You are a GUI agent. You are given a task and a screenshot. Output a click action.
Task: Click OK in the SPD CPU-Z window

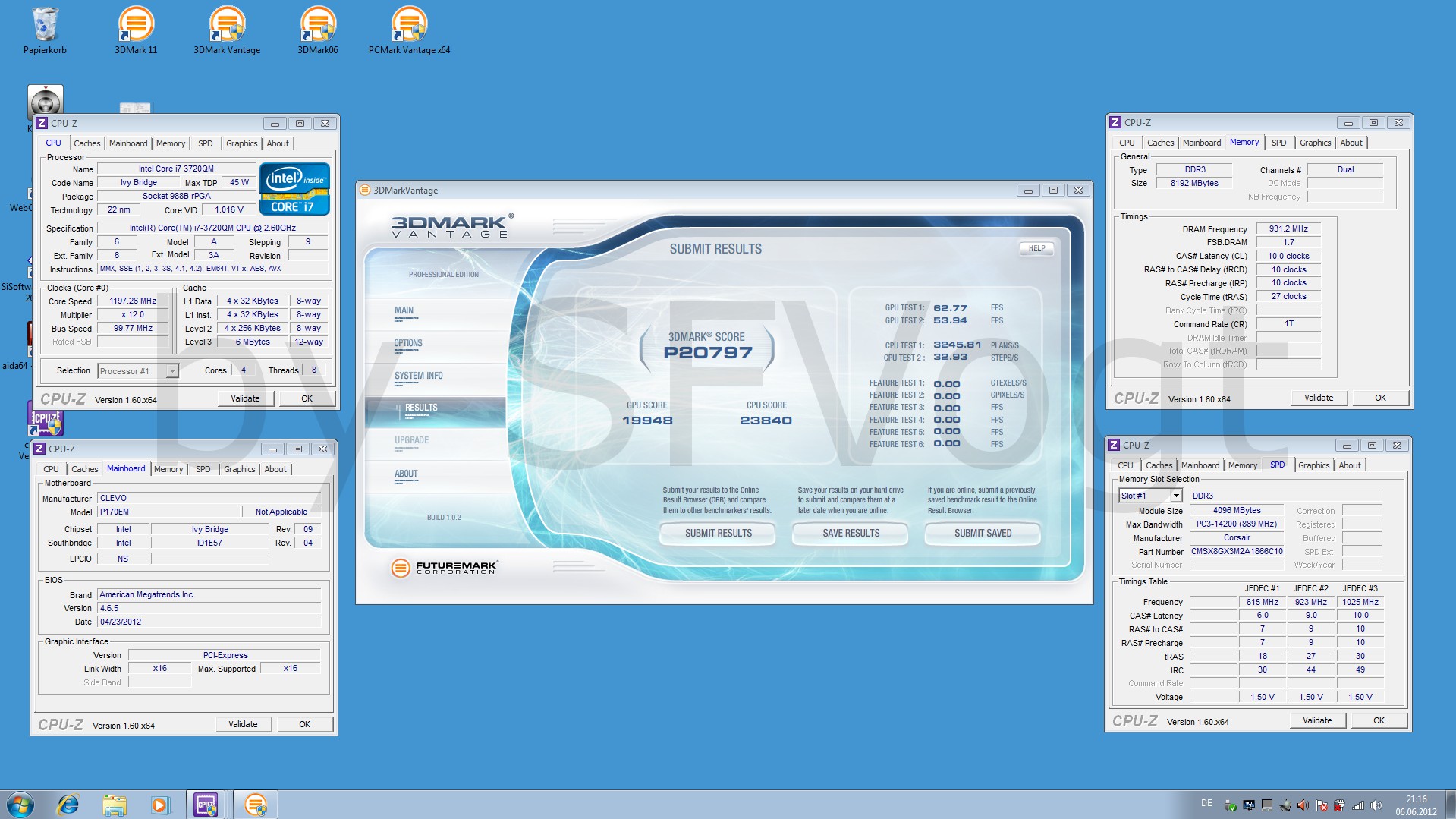point(1379,720)
